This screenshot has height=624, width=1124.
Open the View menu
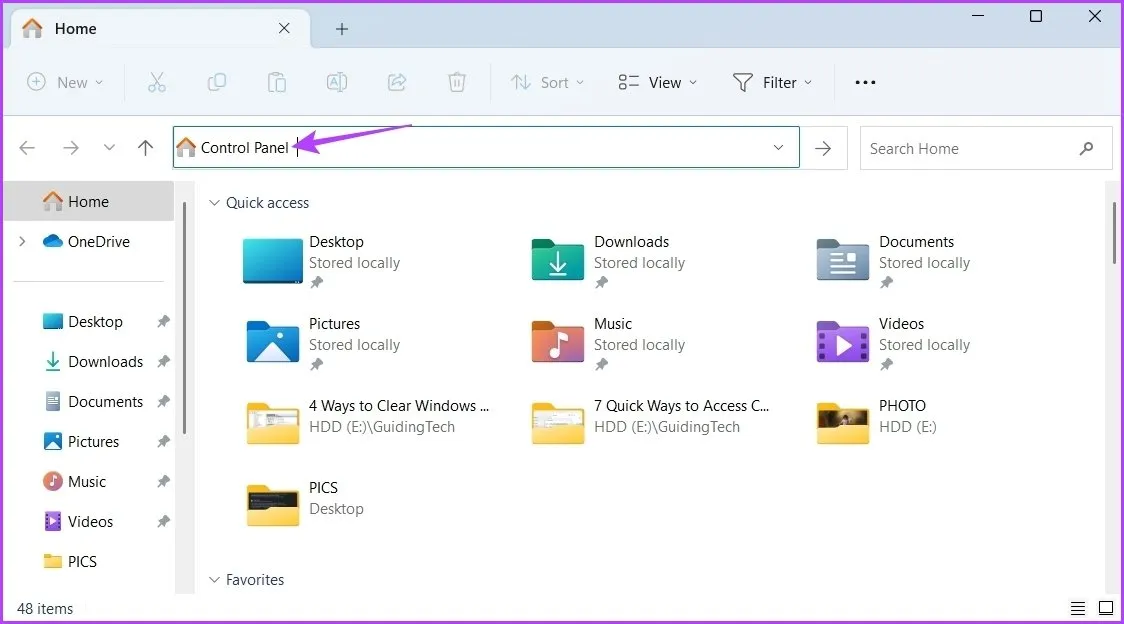click(657, 83)
